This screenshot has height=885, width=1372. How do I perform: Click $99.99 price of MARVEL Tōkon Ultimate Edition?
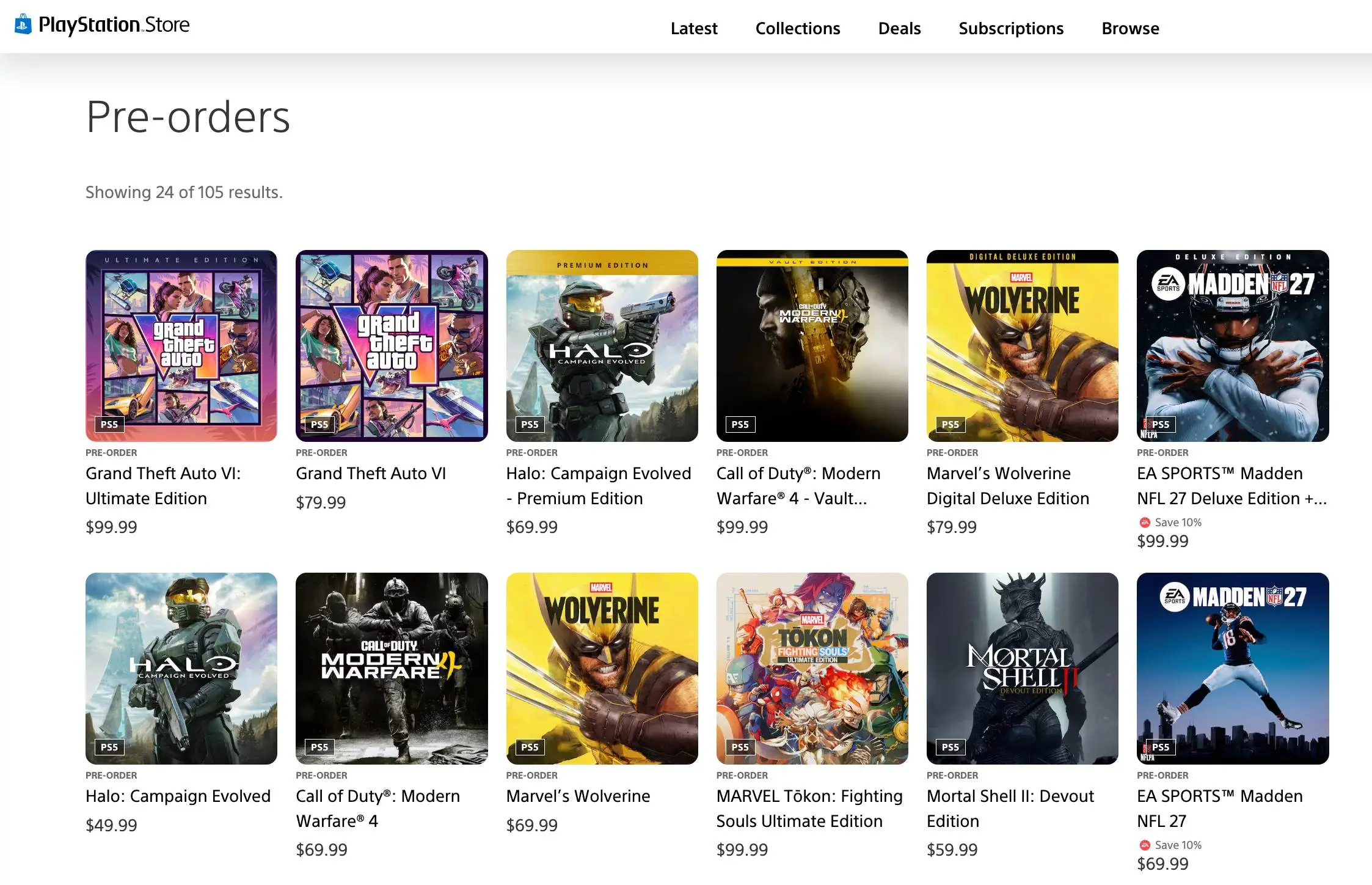click(742, 850)
